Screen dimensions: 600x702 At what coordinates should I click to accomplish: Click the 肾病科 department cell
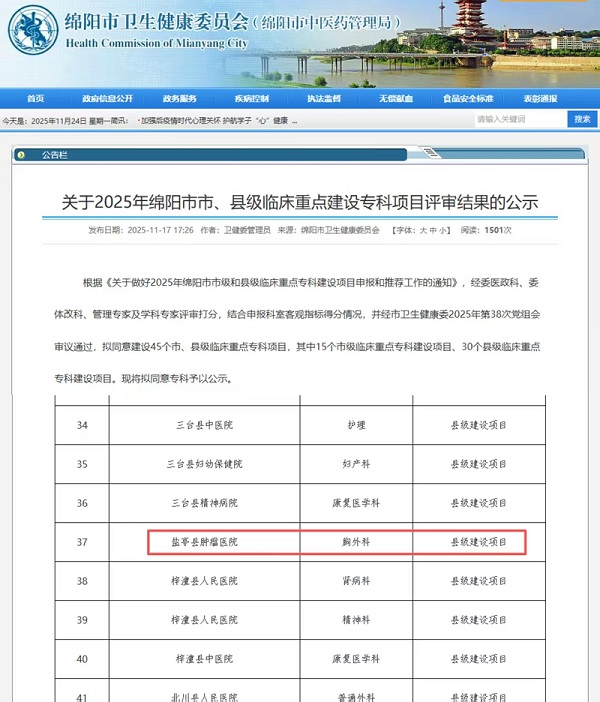[356, 581]
